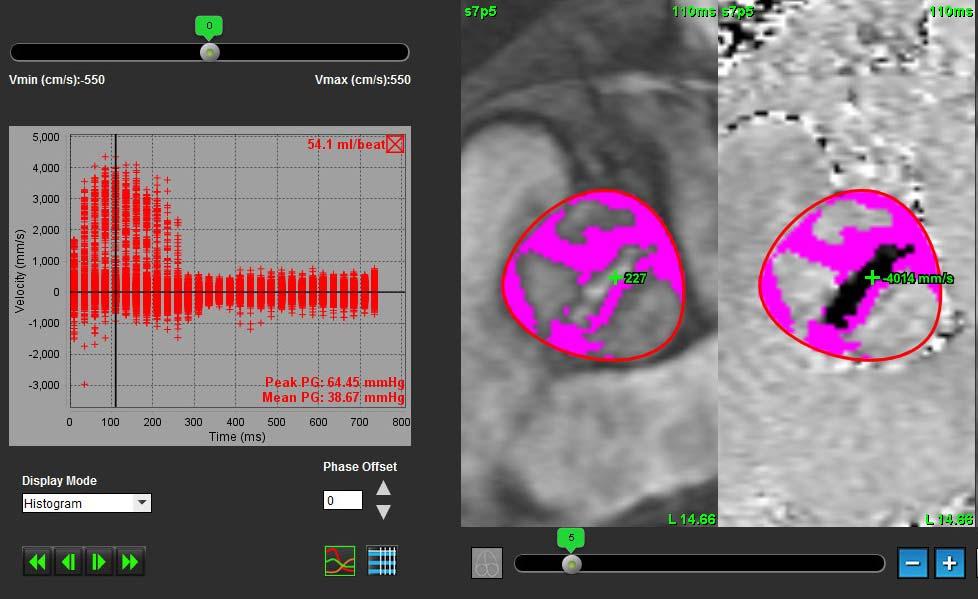Click the Phase Offset value field

(x=342, y=500)
